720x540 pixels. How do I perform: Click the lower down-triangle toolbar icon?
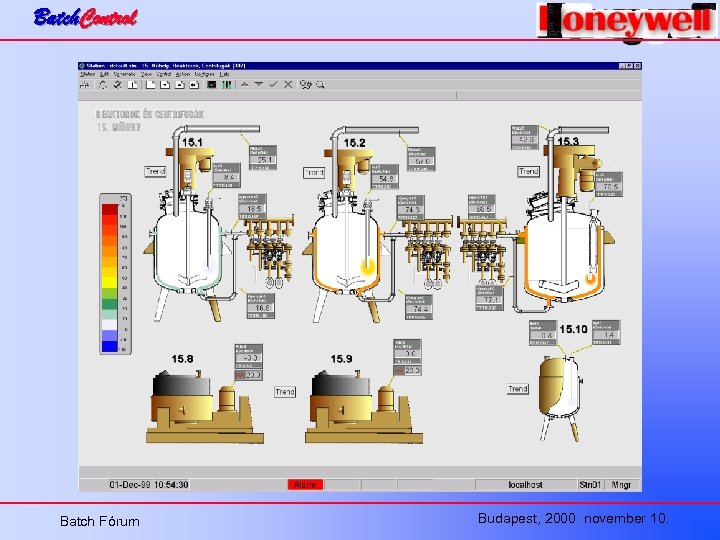tap(259, 84)
